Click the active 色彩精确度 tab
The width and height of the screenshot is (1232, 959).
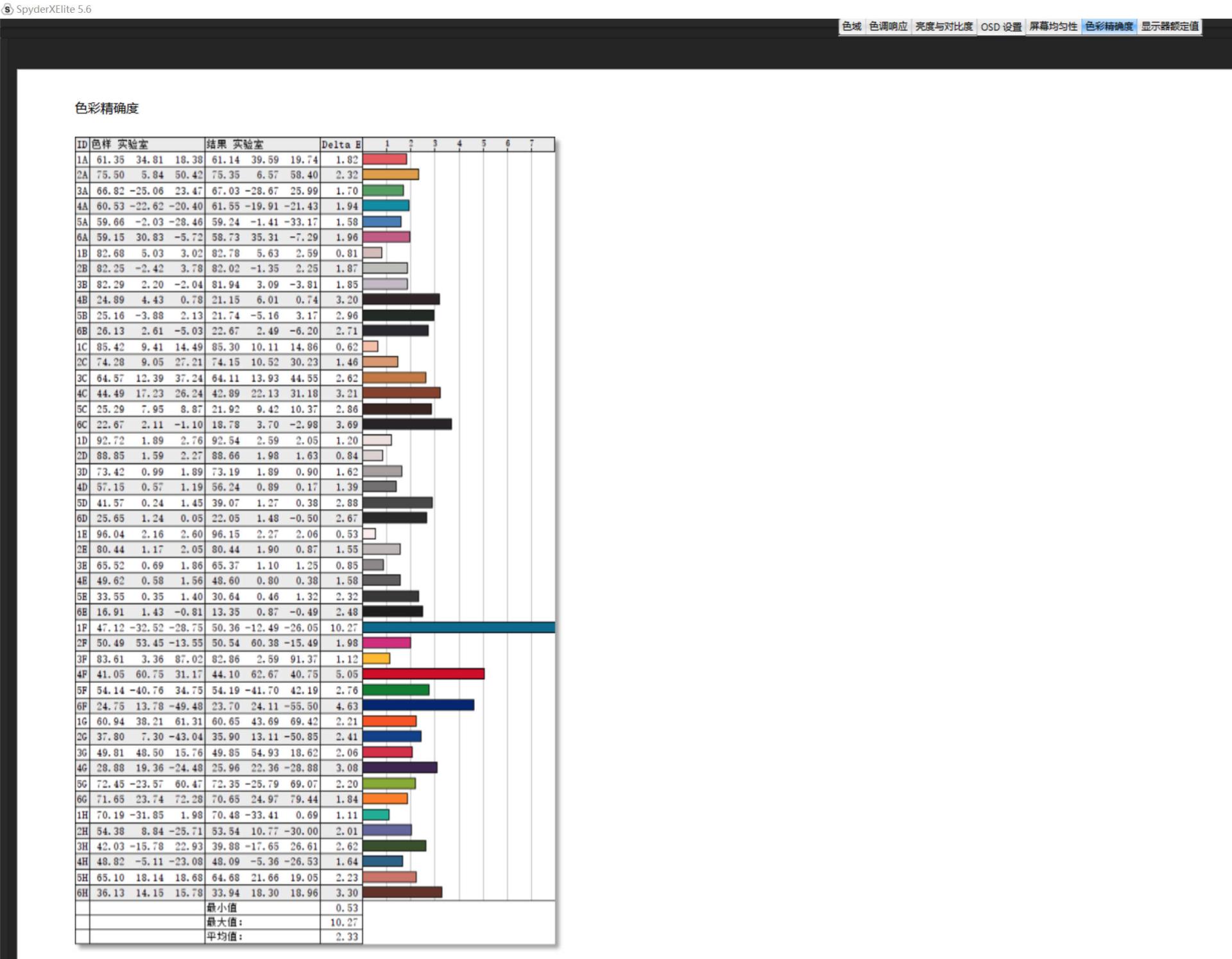click(1109, 26)
